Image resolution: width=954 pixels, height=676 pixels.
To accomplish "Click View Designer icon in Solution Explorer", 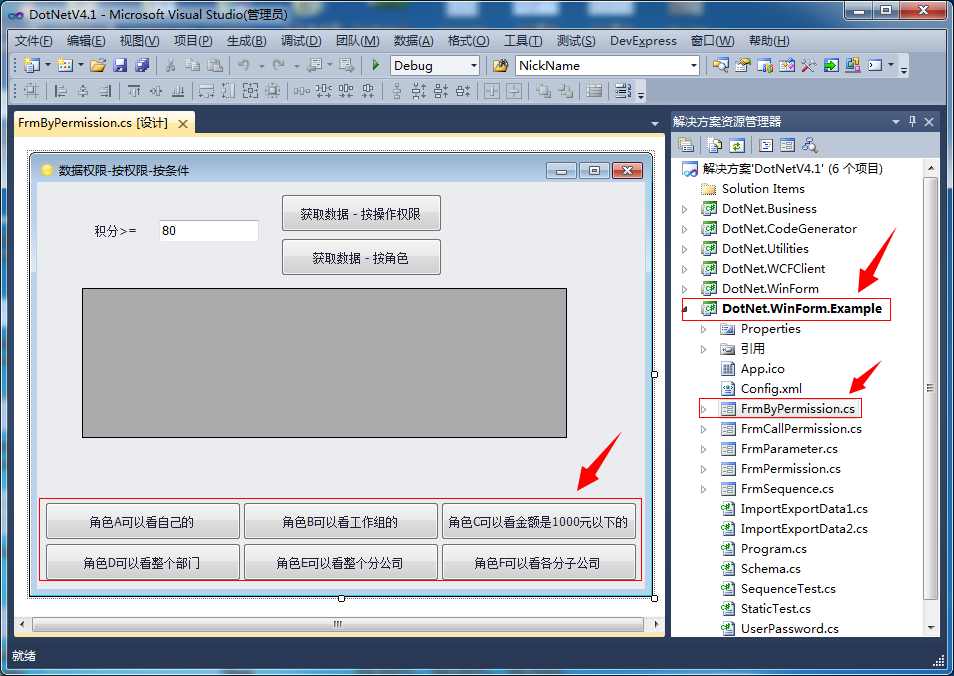I will point(787,145).
